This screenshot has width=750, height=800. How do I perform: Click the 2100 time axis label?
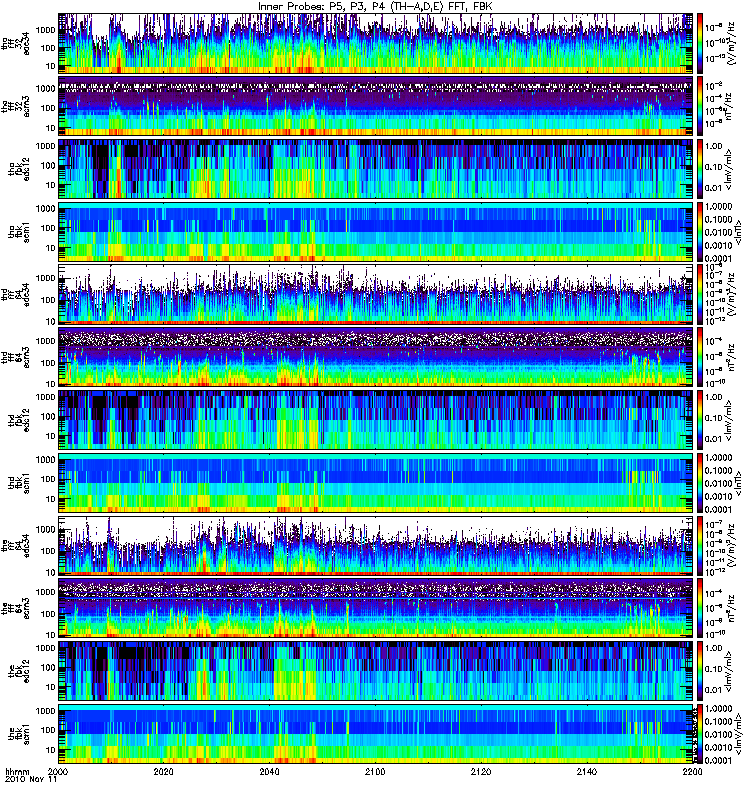(375, 772)
